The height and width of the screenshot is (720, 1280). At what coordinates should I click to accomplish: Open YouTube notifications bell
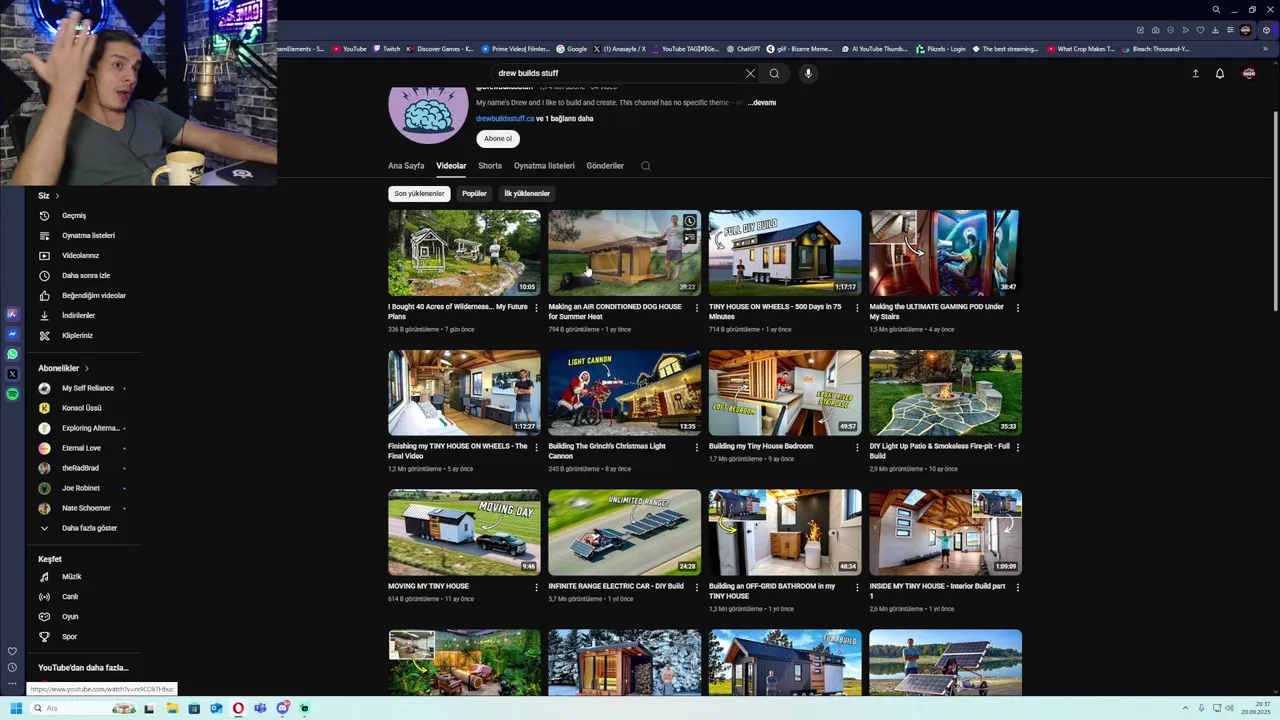point(1220,73)
